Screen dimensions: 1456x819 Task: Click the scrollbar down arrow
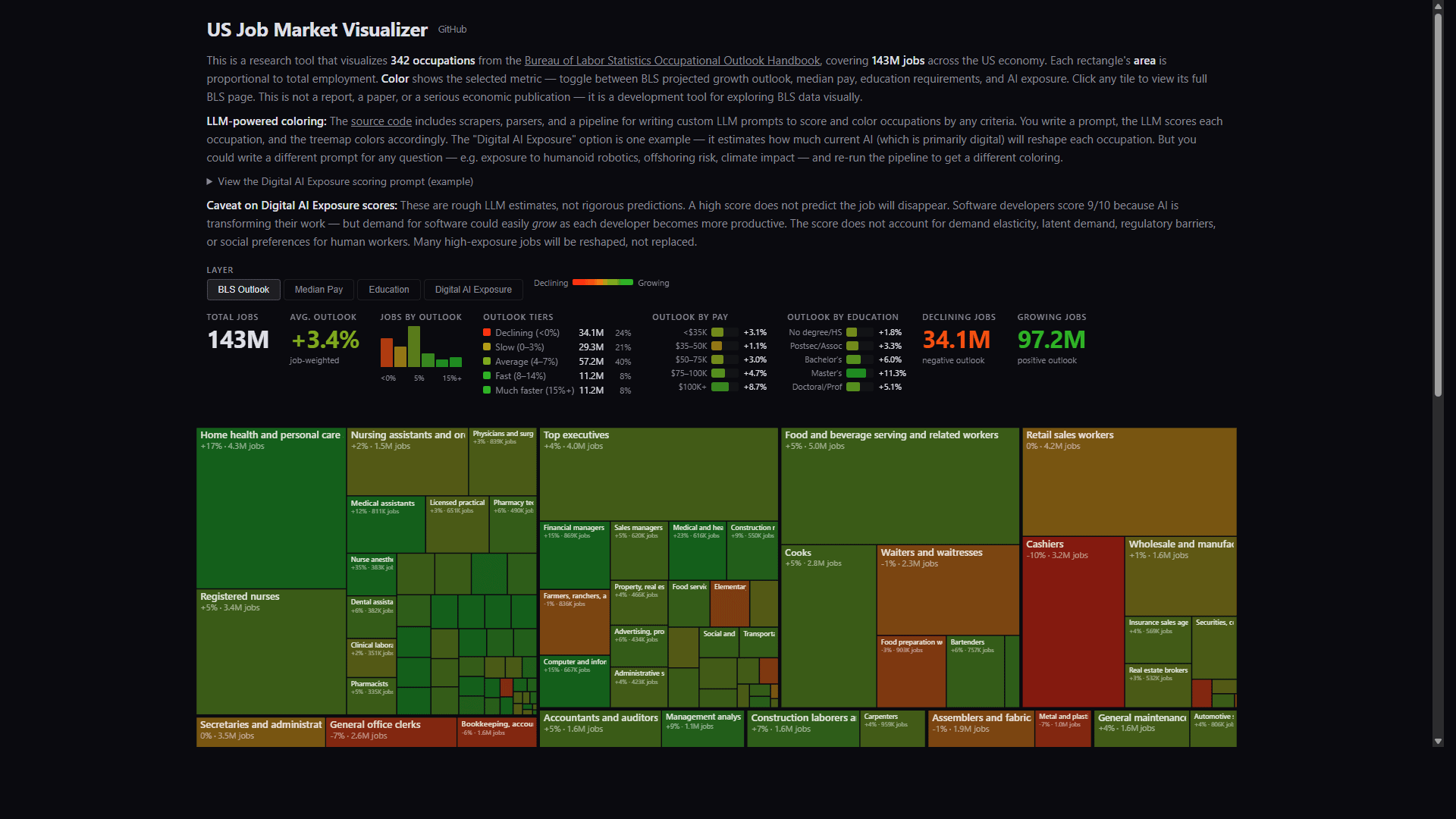click(1438, 742)
